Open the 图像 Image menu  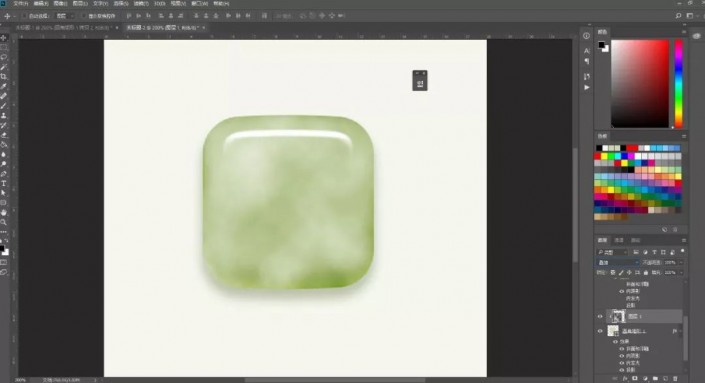coord(60,3)
